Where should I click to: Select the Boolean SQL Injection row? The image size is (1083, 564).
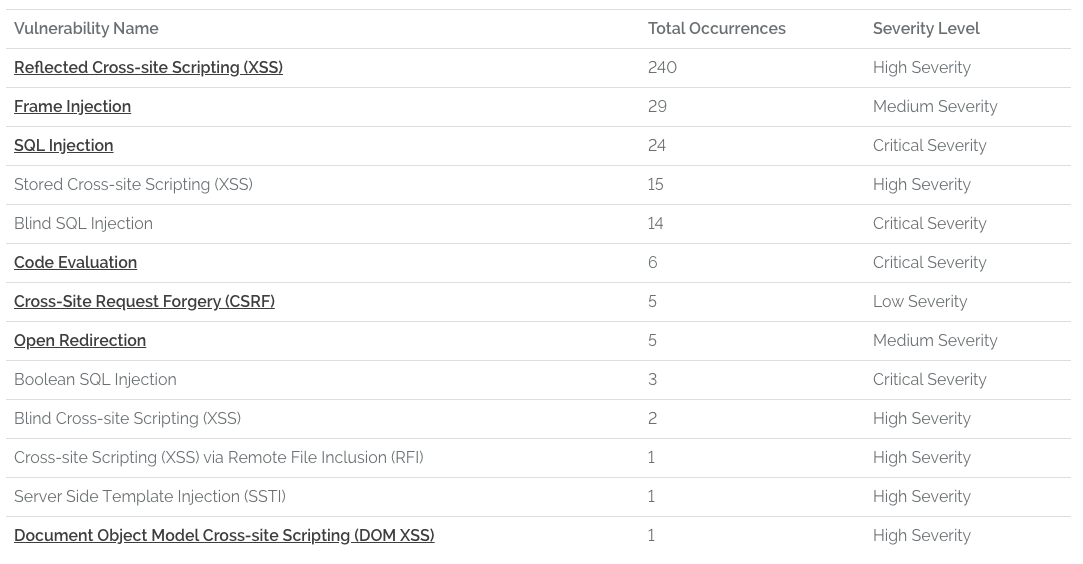click(x=95, y=380)
